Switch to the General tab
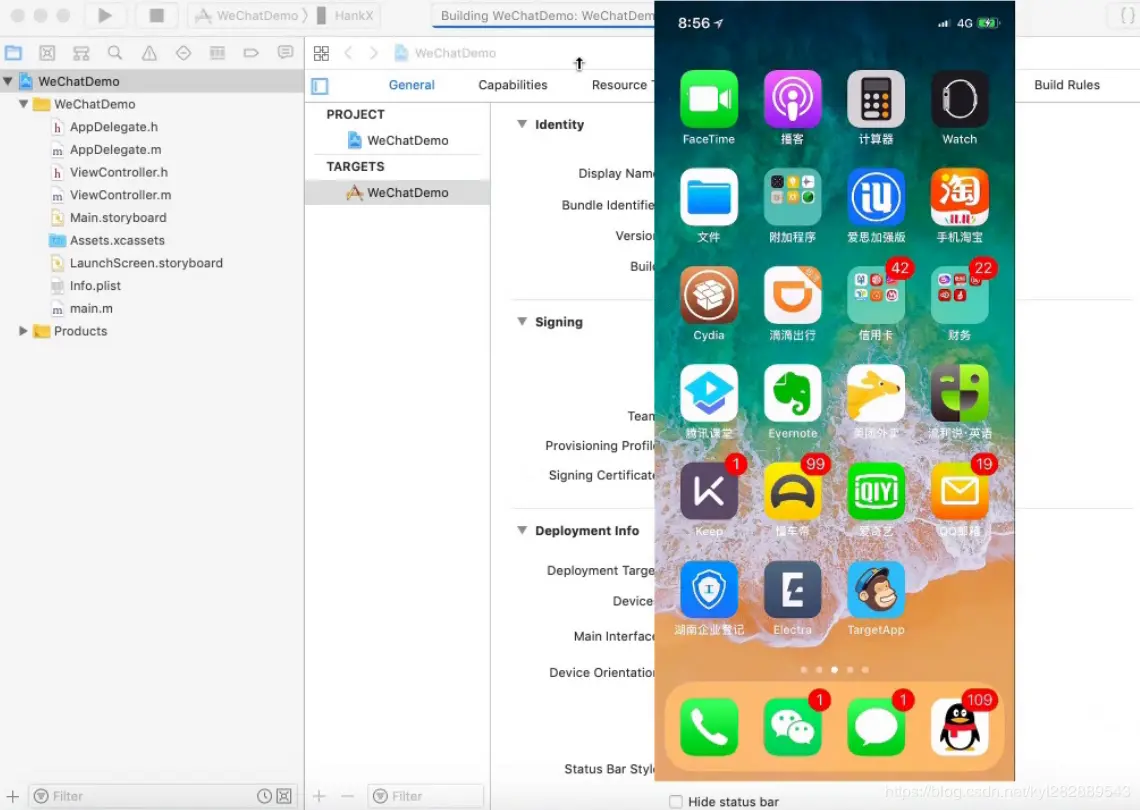Screen dimensions: 1140x810 412,85
